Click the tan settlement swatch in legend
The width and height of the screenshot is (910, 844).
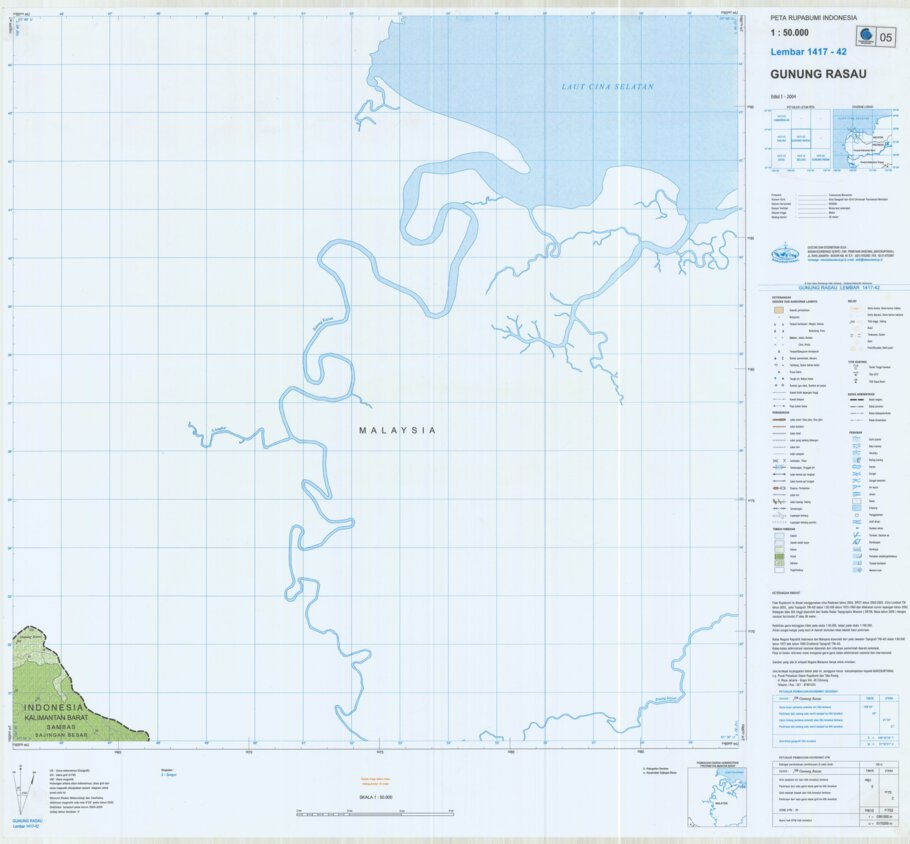[x=779, y=310]
